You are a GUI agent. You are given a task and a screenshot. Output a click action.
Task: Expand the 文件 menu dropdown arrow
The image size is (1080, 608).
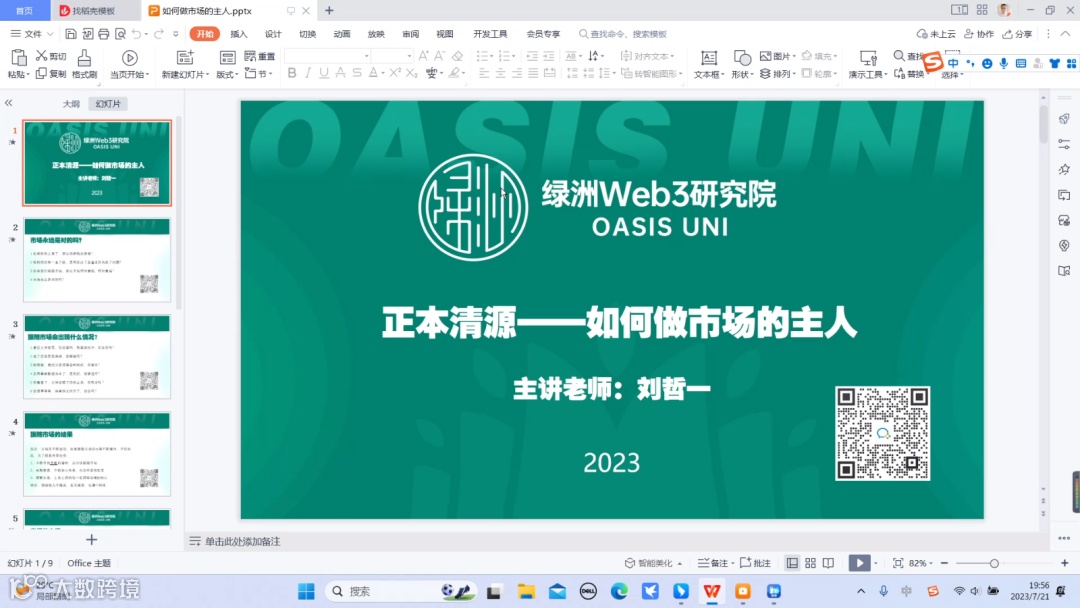coord(50,34)
